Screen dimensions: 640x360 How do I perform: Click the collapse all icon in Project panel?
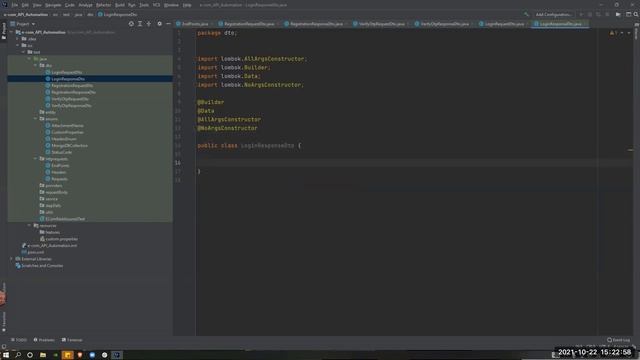(x=149, y=24)
